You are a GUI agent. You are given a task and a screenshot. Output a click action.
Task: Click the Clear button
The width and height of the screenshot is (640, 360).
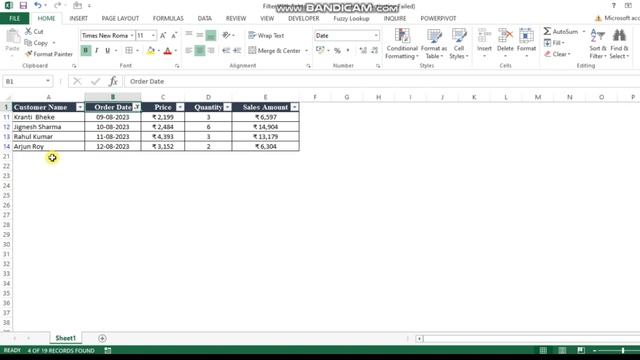click(557, 54)
